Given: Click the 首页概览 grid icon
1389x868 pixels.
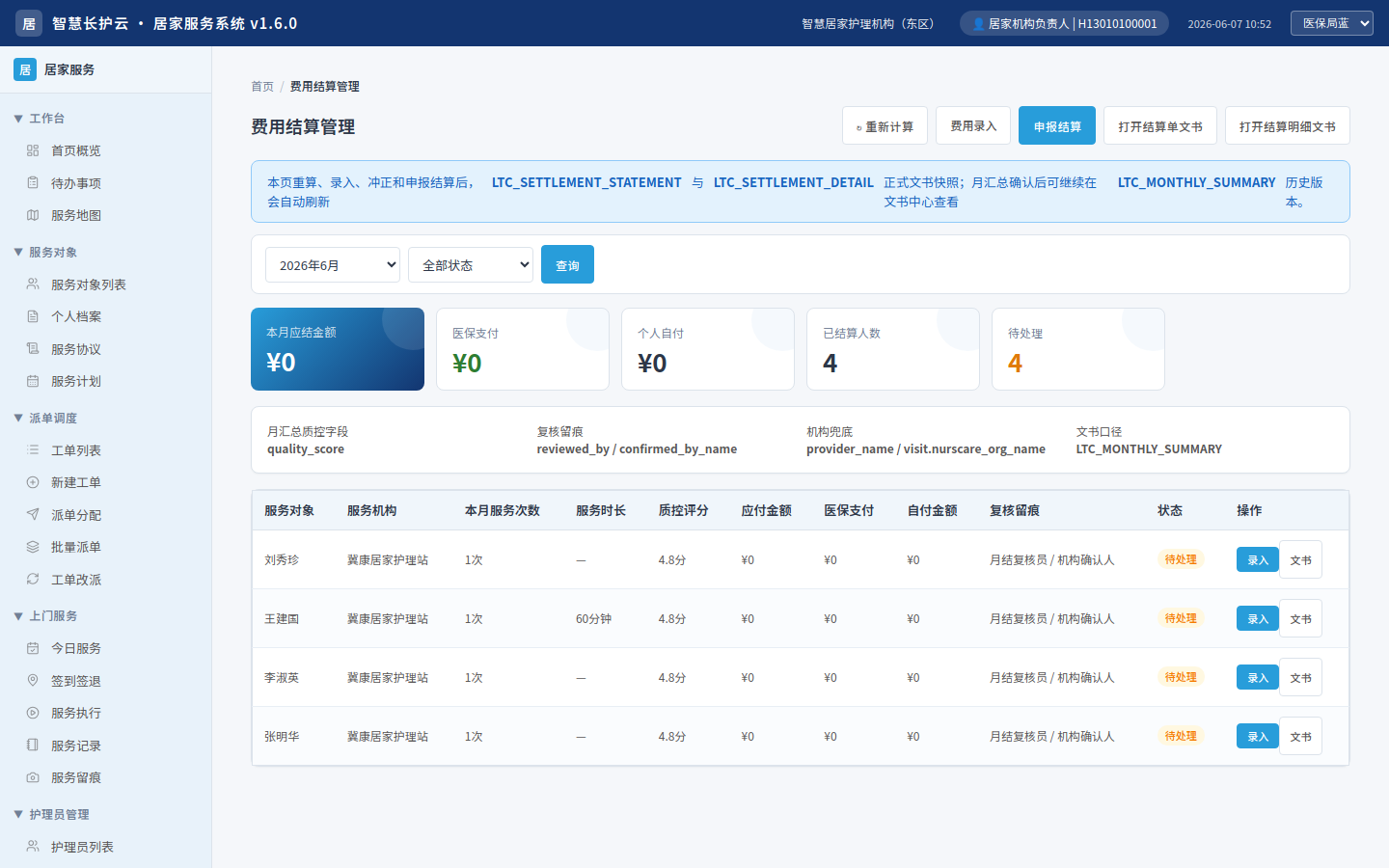Looking at the screenshot, I should tap(33, 150).
